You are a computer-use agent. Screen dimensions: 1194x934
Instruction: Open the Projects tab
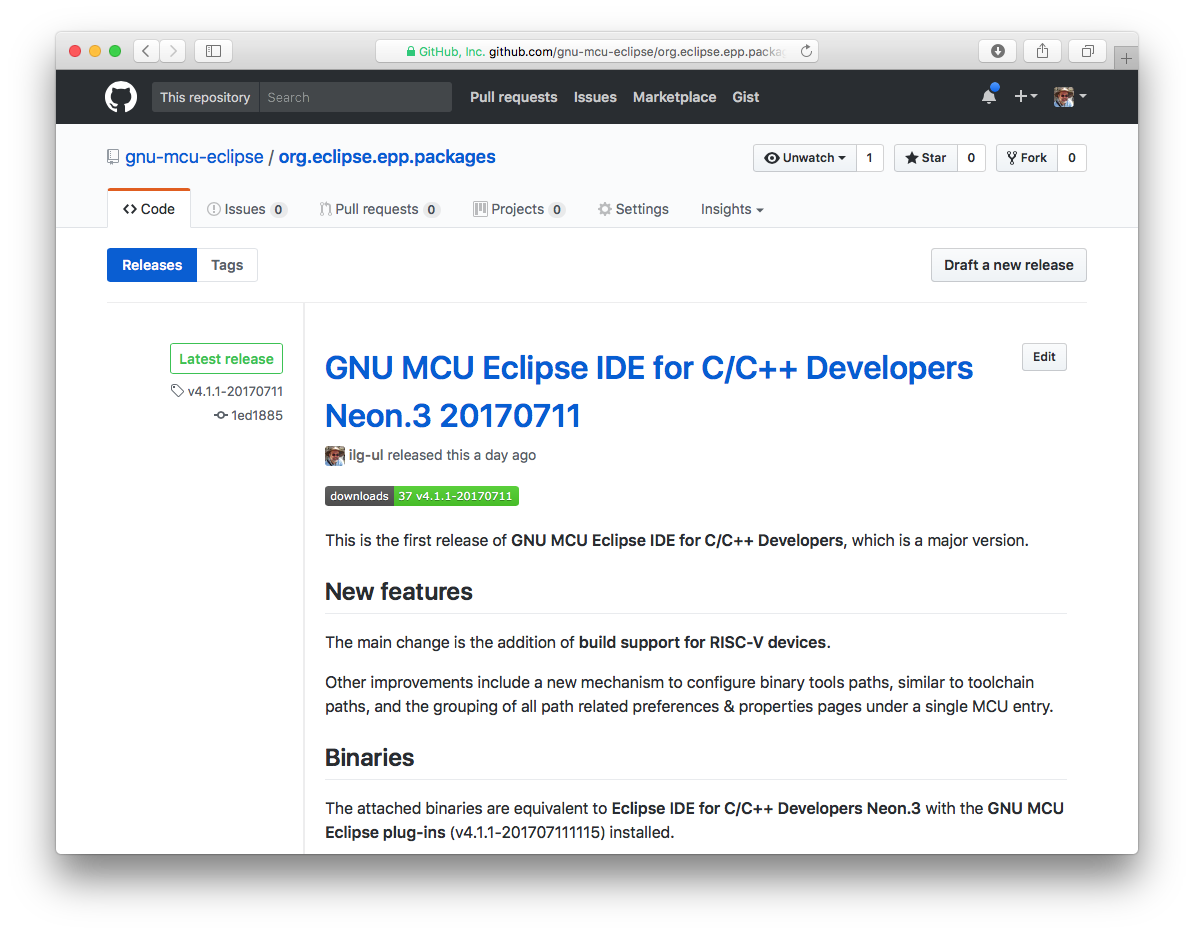[519, 209]
